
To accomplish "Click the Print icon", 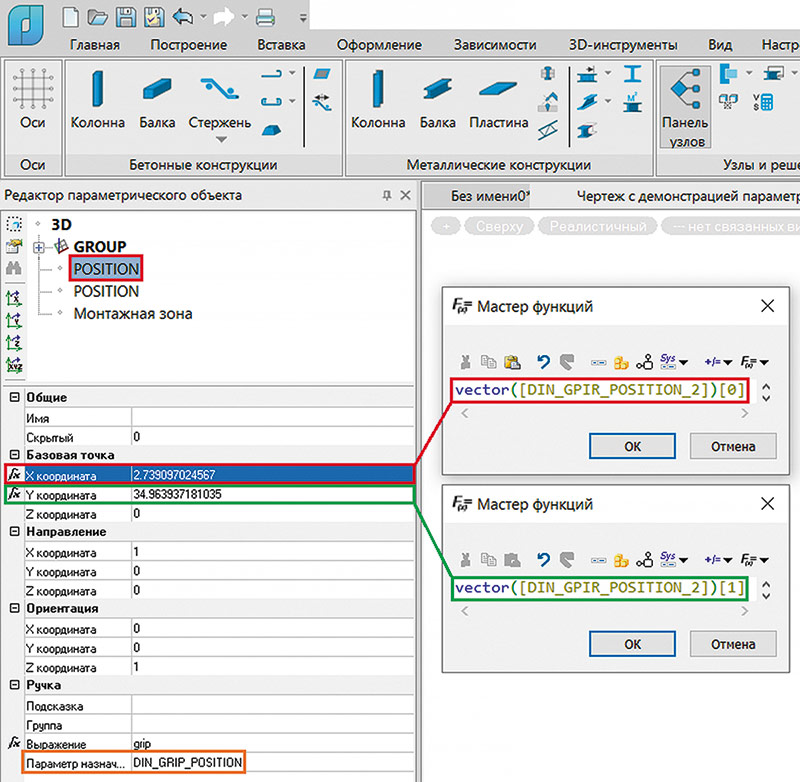I will [265, 17].
